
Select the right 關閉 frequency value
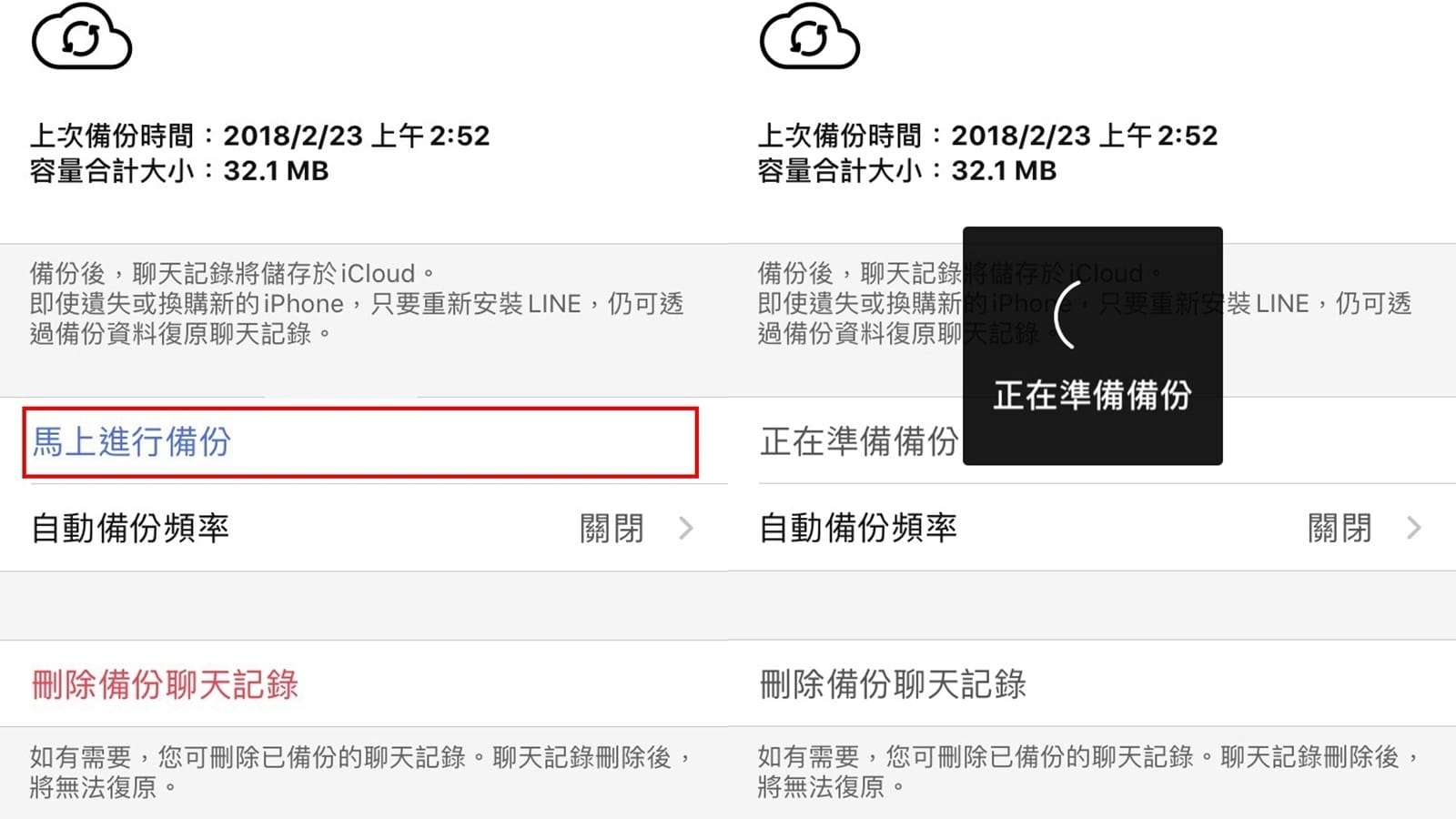pyautogui.click(x=1340, y=528)
